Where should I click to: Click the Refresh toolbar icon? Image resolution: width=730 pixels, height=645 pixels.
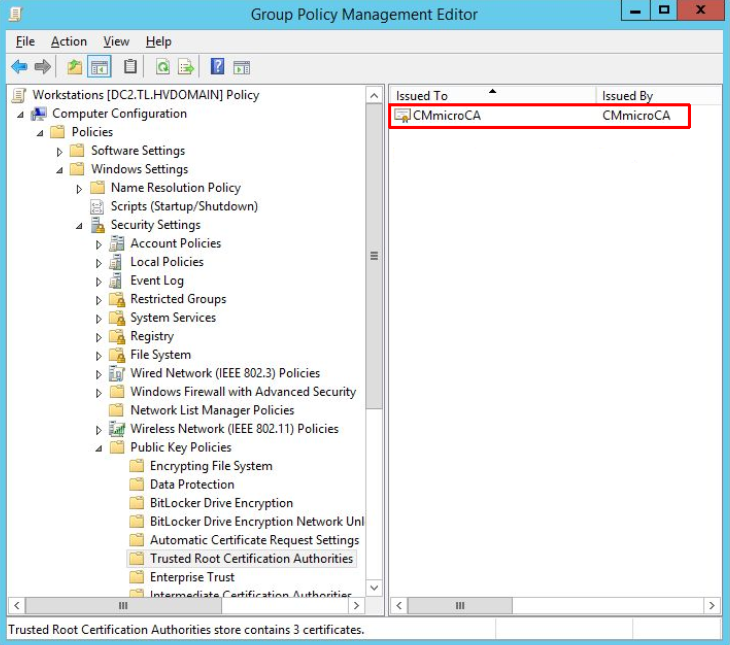162,67
